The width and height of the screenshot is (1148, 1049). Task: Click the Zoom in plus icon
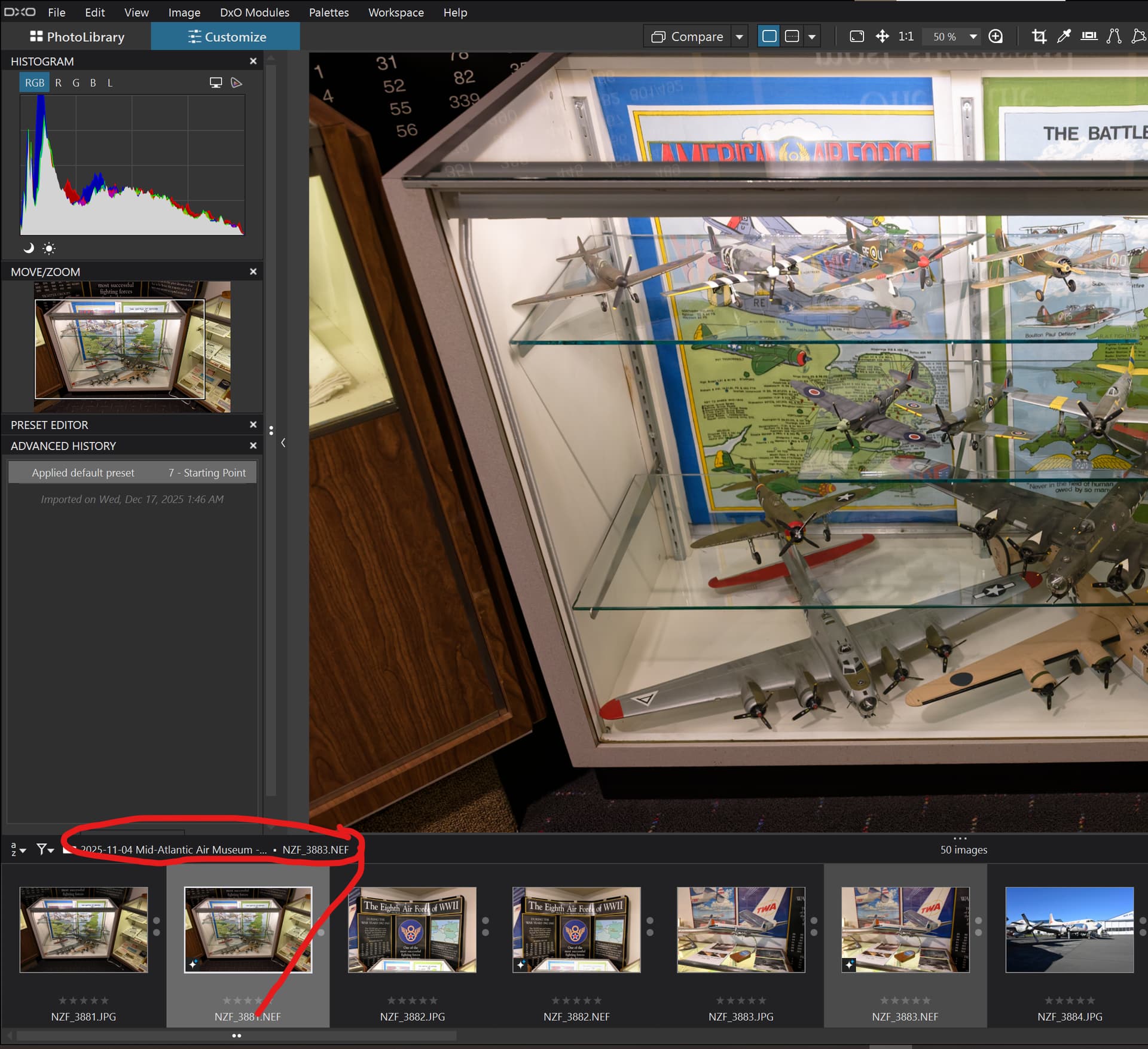[x=996, y=36]
